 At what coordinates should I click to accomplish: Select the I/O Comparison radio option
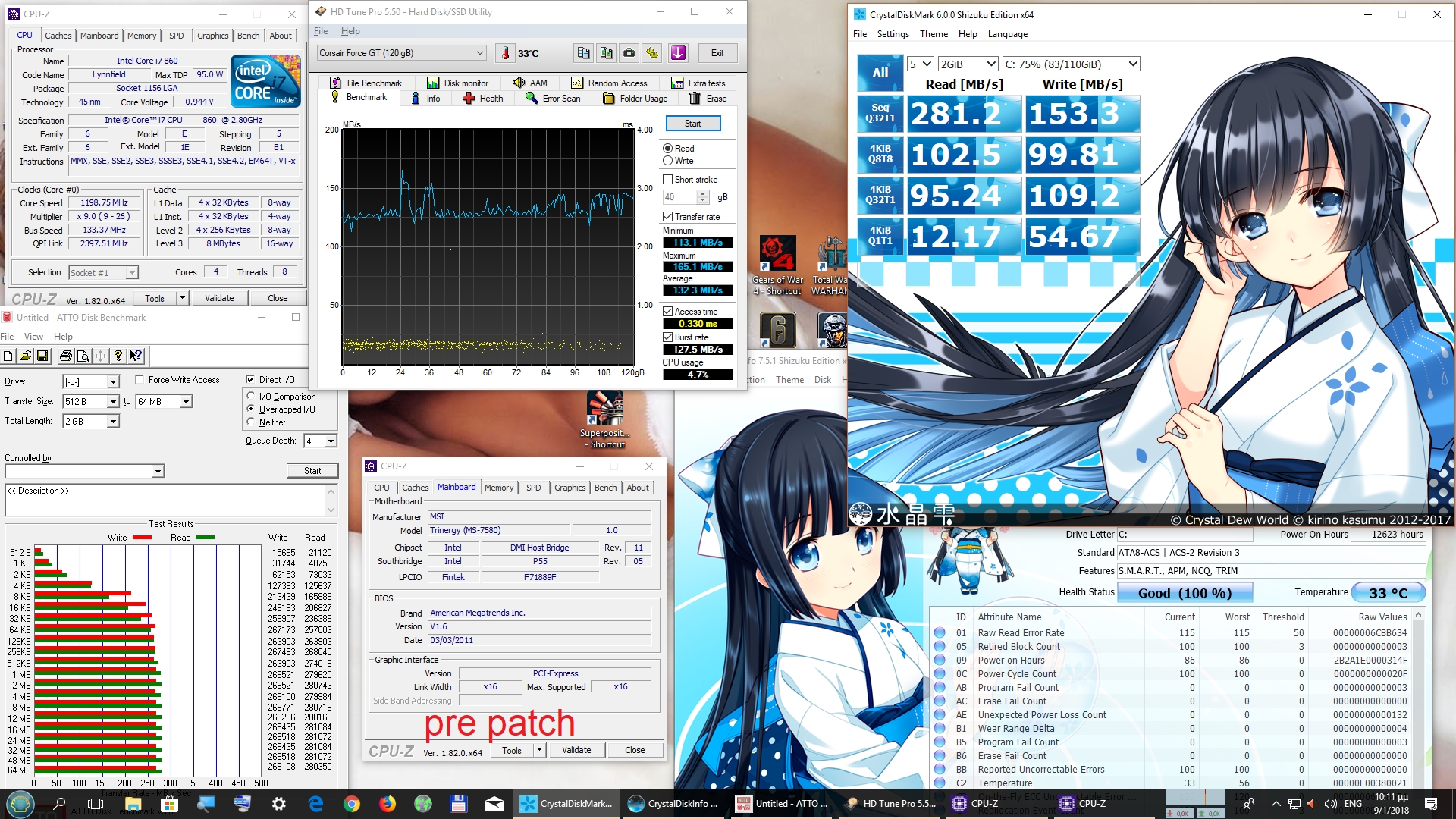[x=251, y=396]
